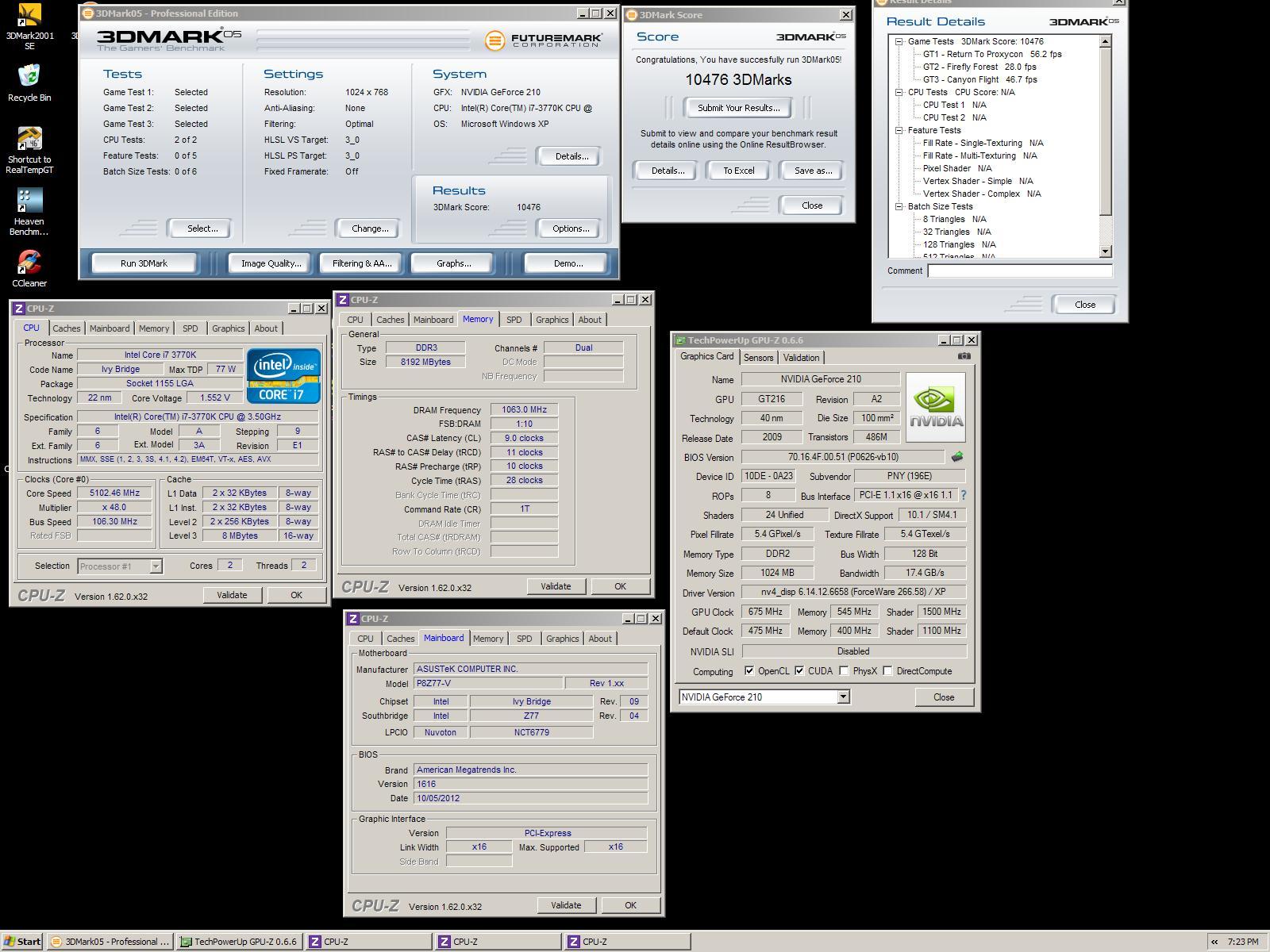Viewport: 1270px width, 952px height.
Task: Collapse the Game Tests tree node
Action: point(899,41)
